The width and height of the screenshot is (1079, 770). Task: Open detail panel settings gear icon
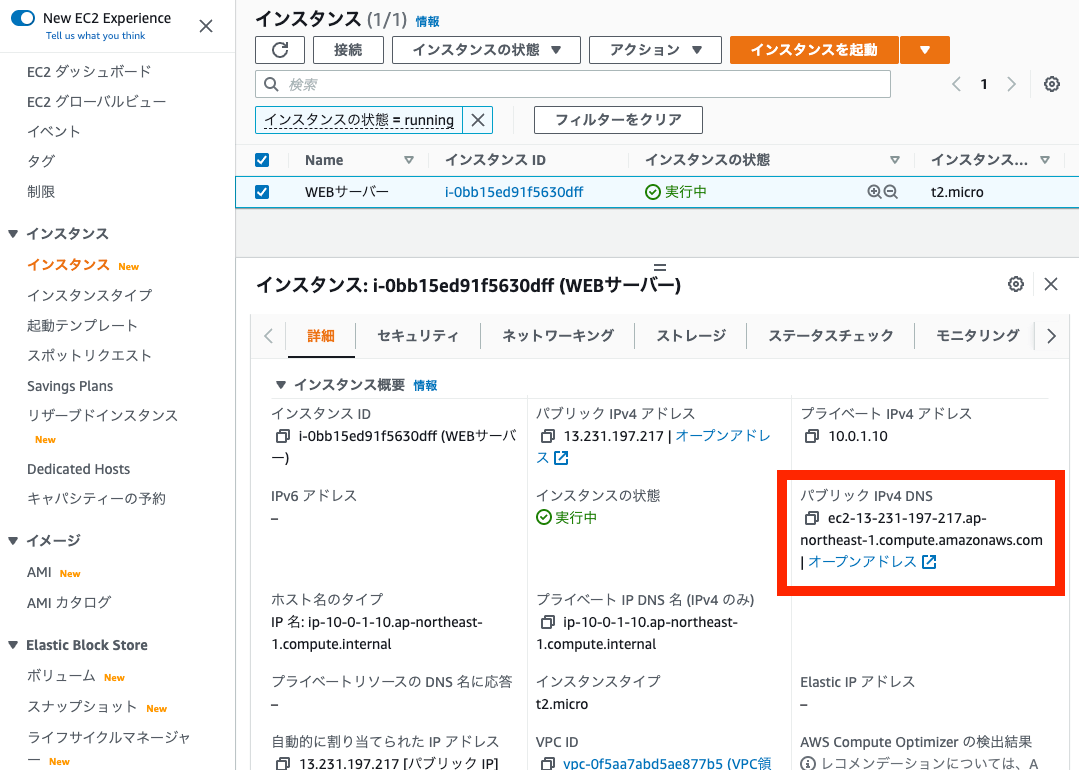pyautogui.click(x=1016, y=284)
